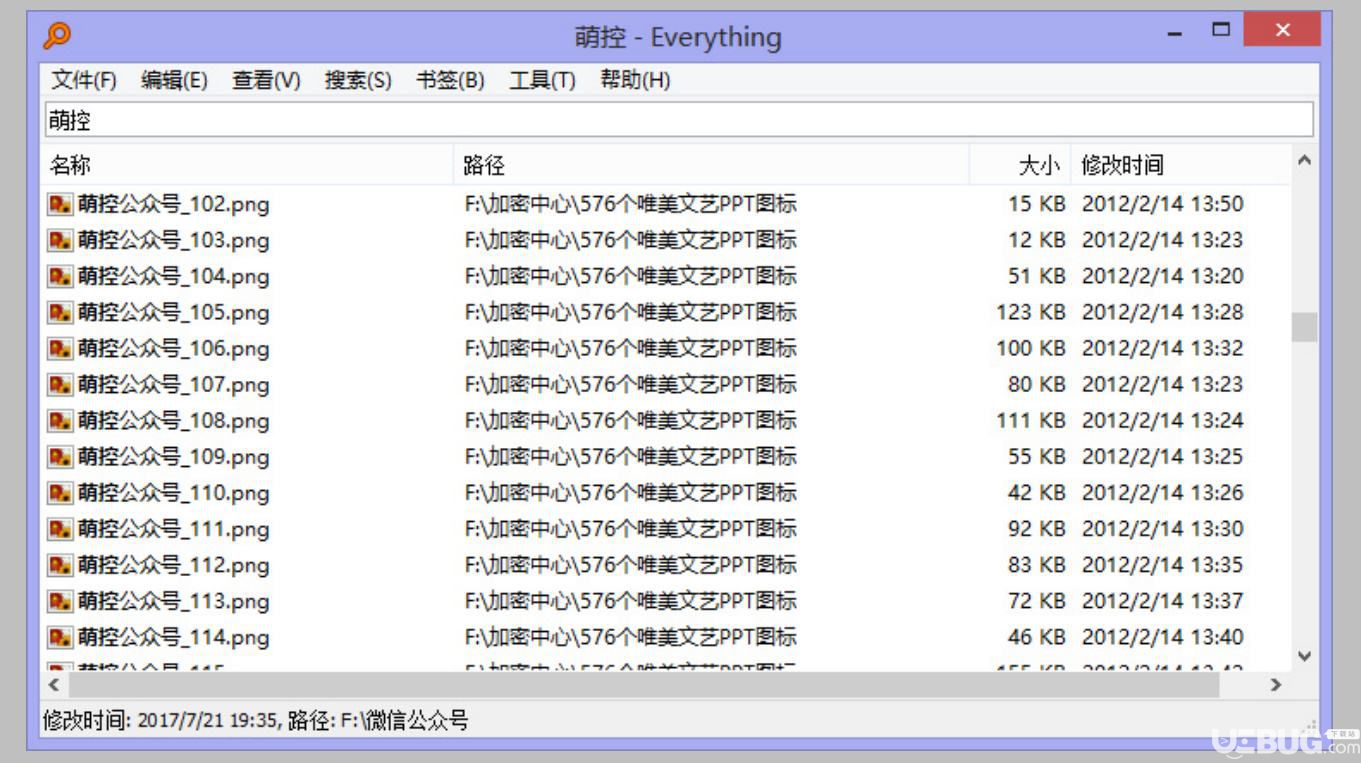Image resolution: width=1361 pixels, height=763 pixels.
Task: Select file name 萌控公众号_109.png
Action: [x=174, y=457]
